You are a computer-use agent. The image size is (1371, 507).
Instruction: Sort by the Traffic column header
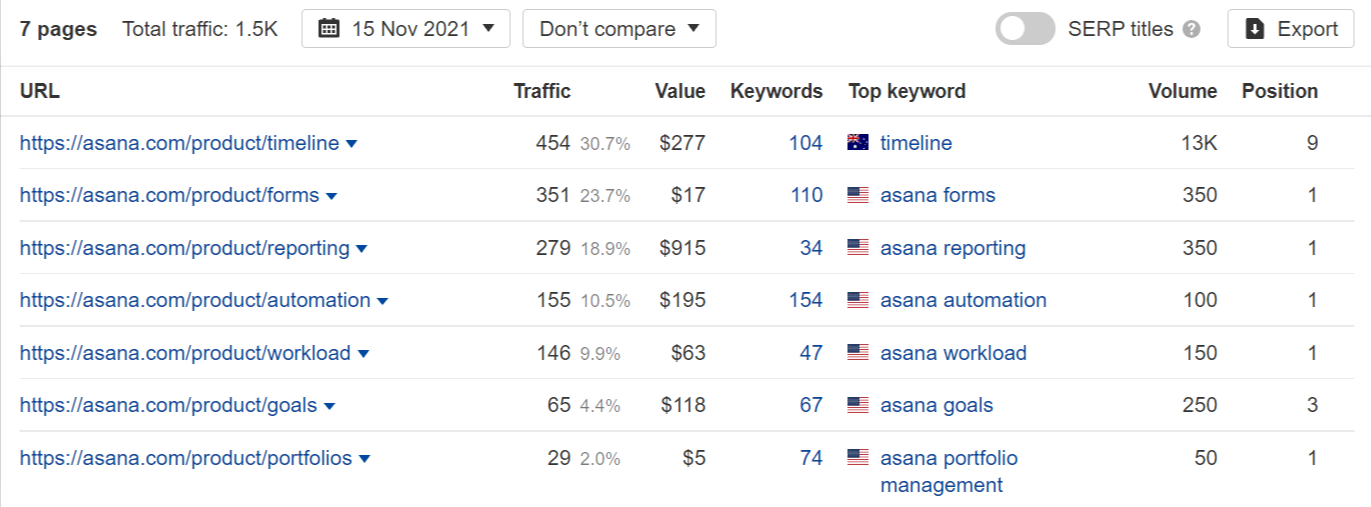point(542,91)
